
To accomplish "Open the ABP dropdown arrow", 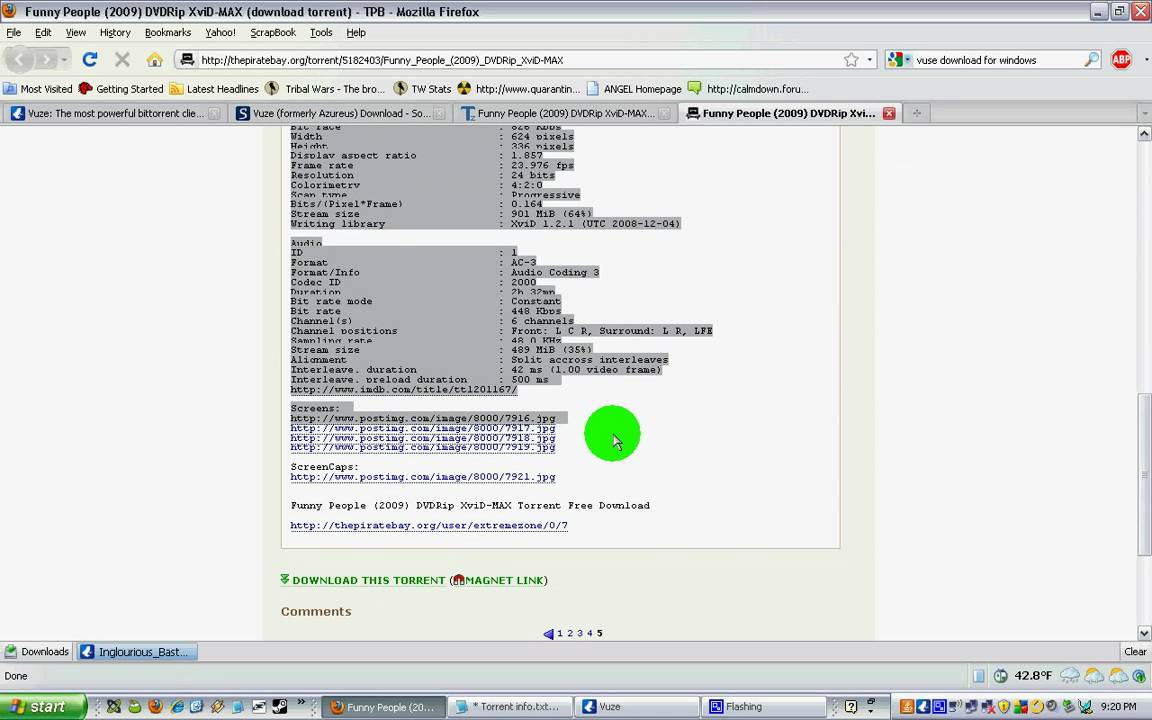I will [1145, 60].
